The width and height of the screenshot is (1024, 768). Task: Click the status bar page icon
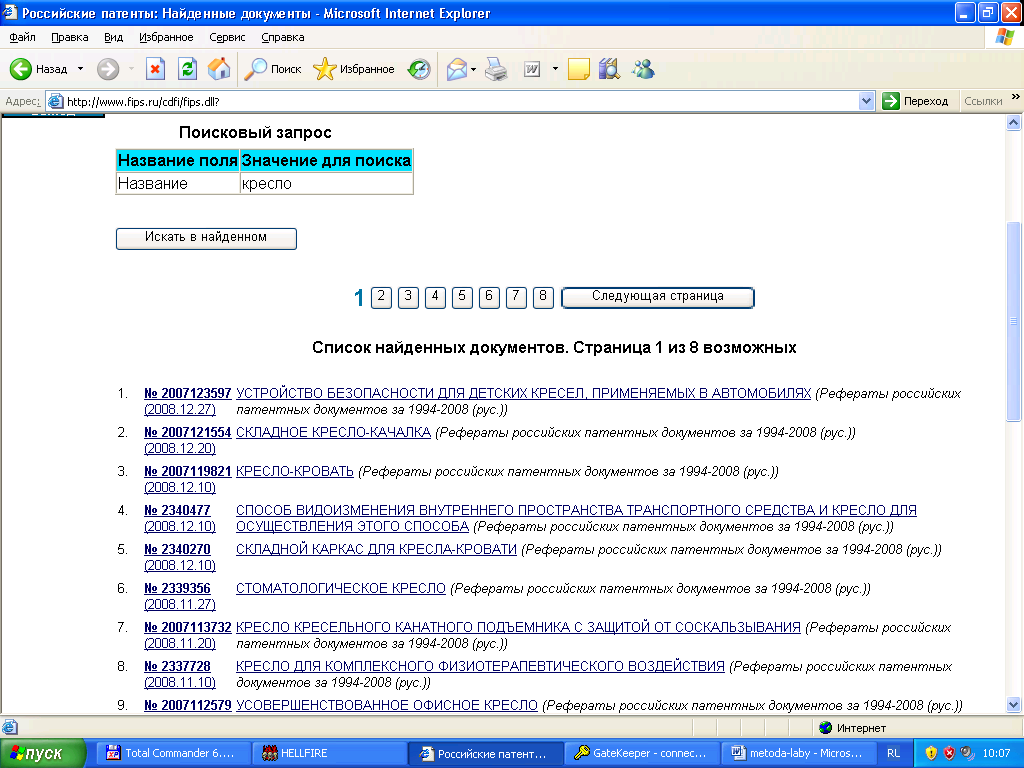click(x=9, y=727)
